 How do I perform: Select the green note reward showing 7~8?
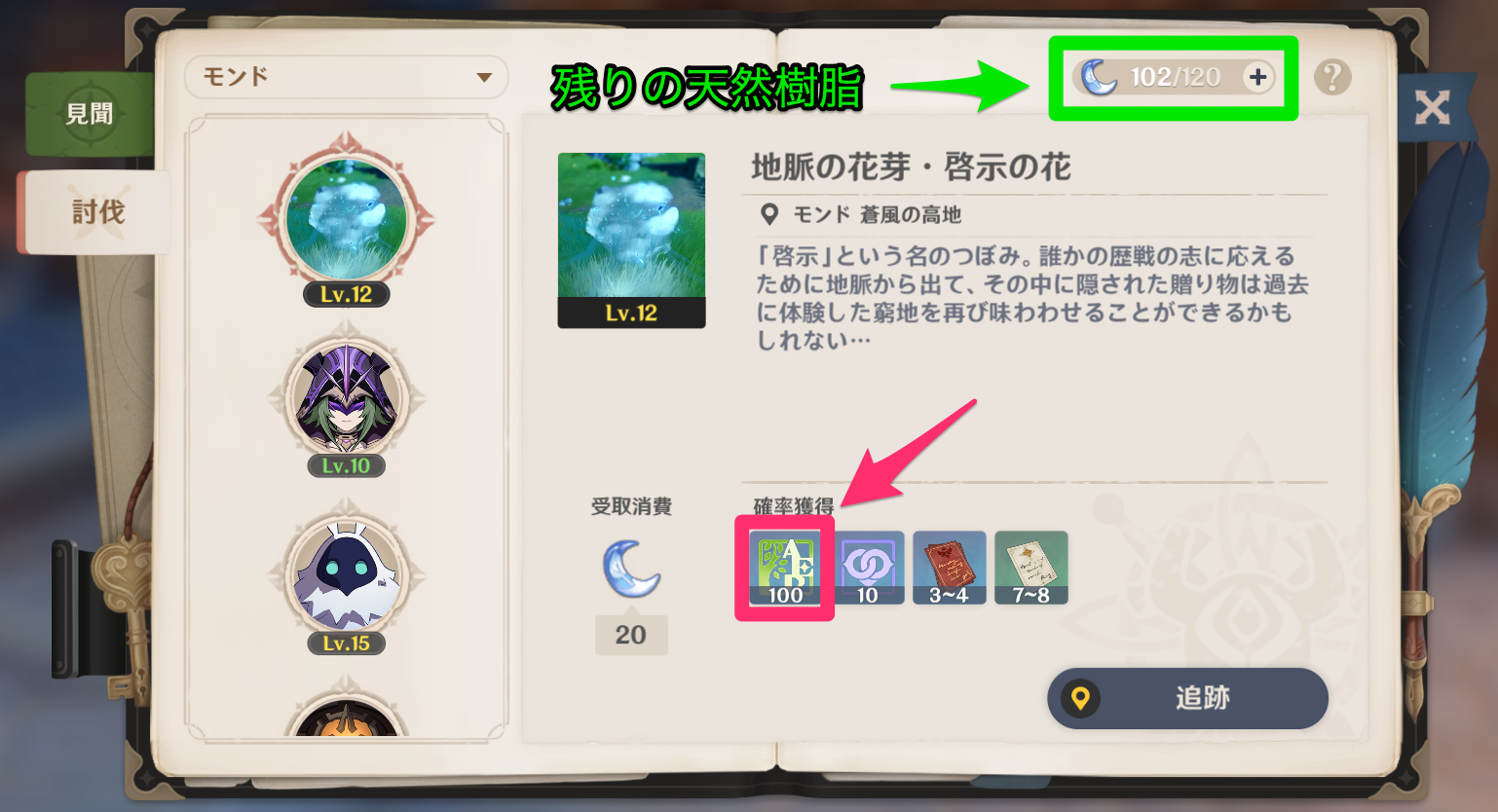[1031, 568]
